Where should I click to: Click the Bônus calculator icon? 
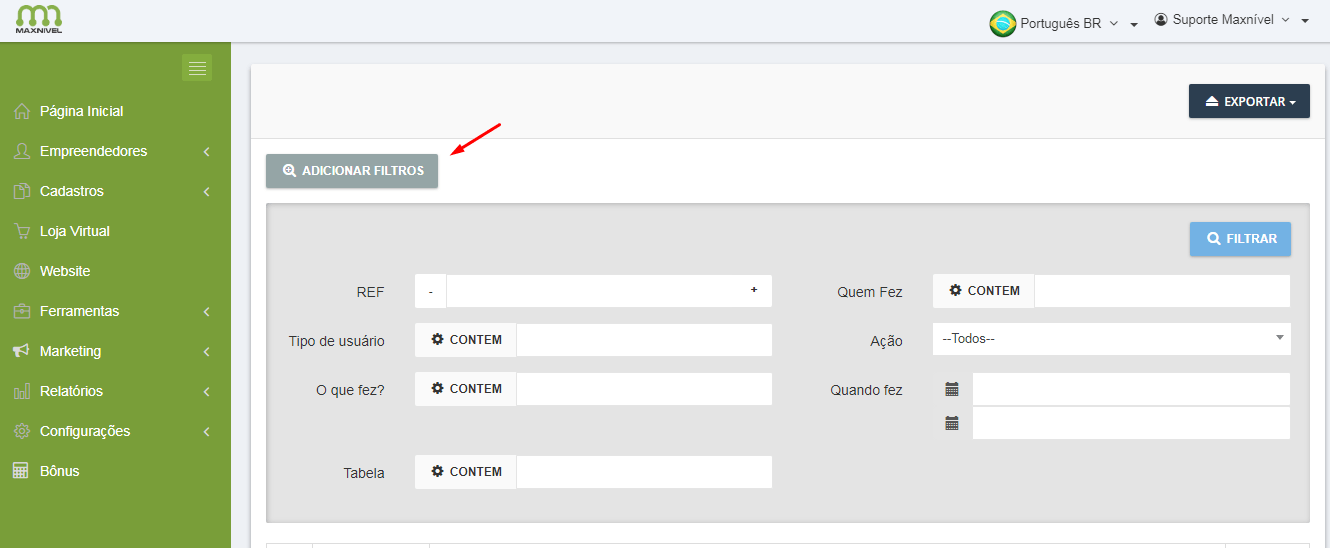21,471
